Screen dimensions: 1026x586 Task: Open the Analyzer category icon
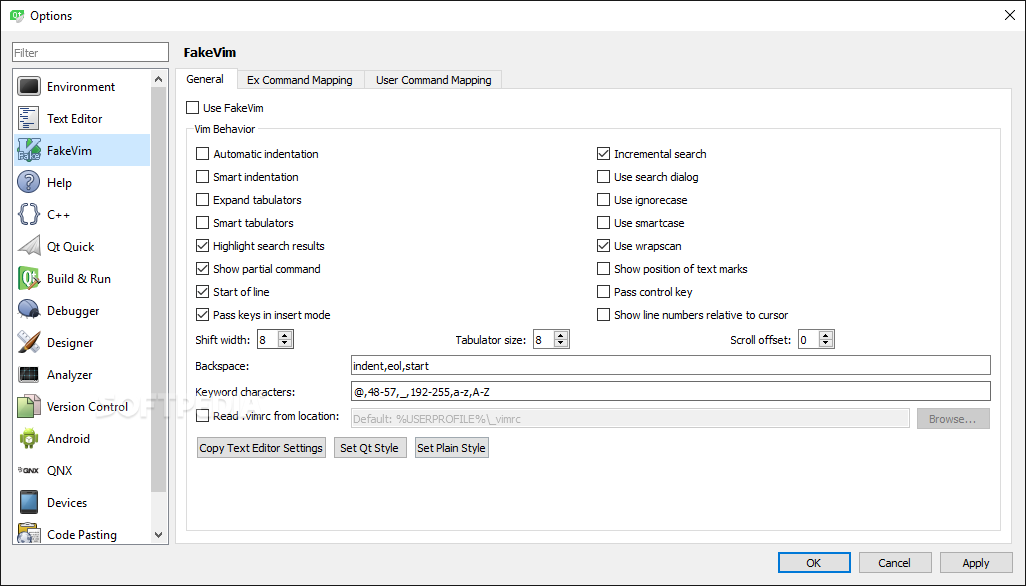click(x=29, y=375)
